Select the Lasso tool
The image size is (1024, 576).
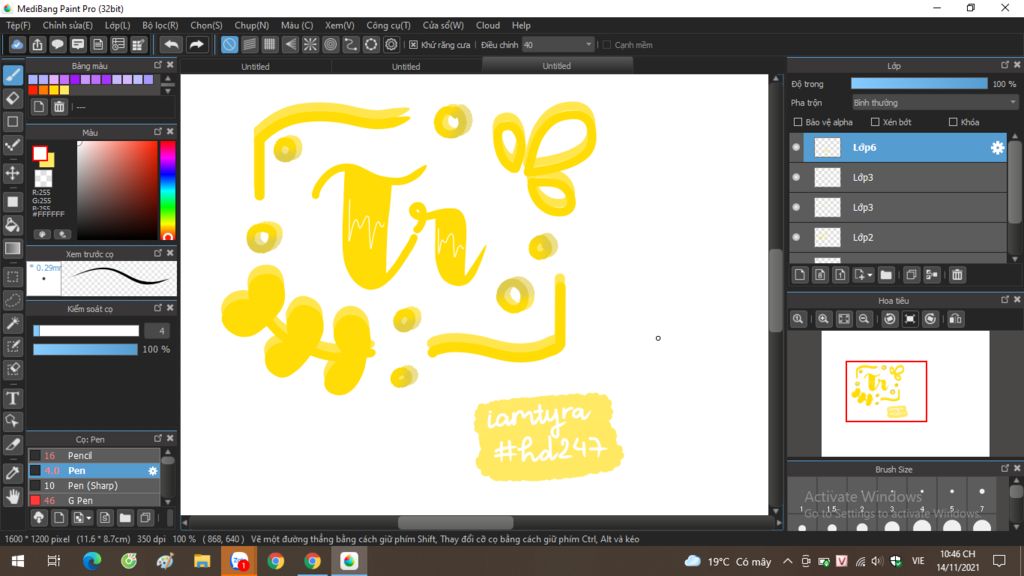(12, 300)
